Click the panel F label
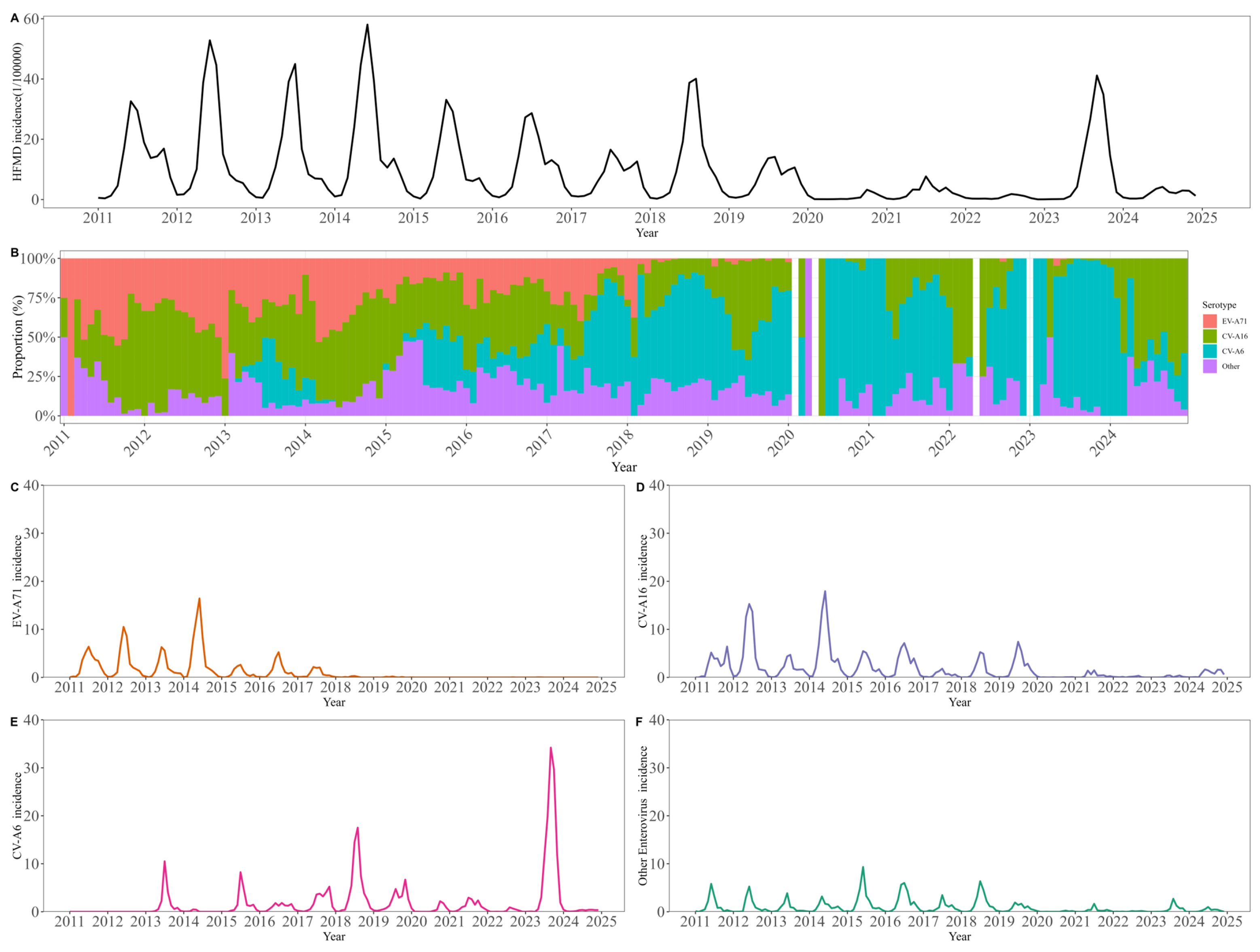The height and width of the screenshot is (952, 1260). (x=640, y=721)
